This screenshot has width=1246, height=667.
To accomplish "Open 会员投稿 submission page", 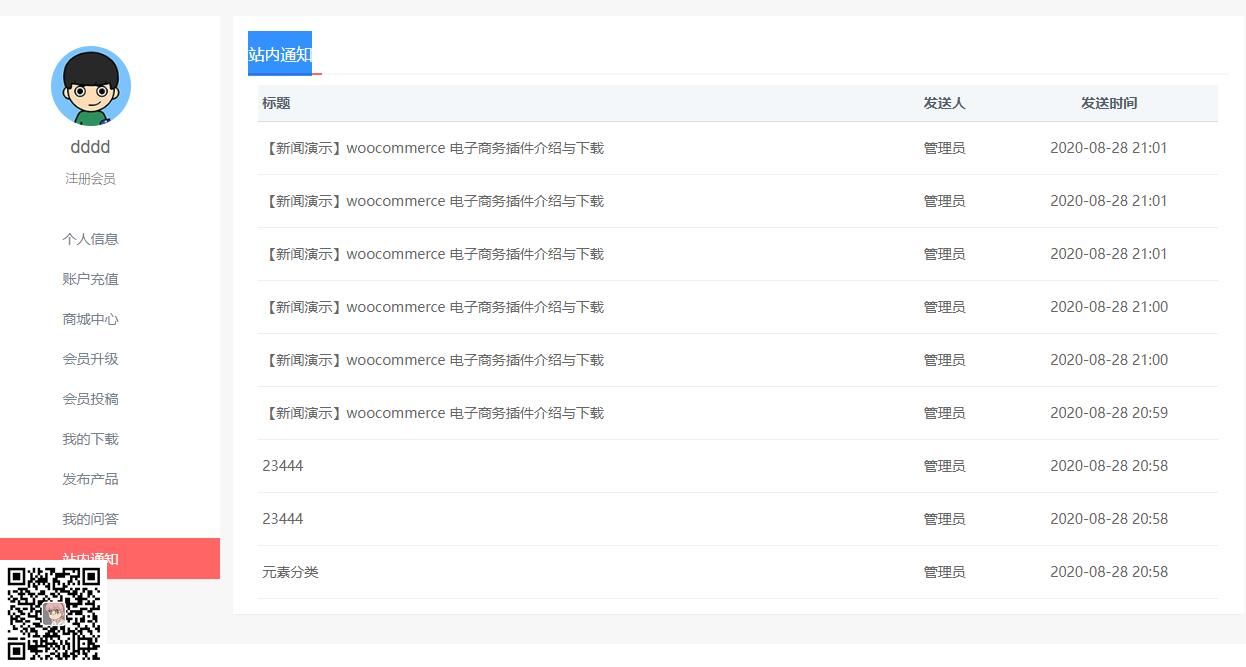I will (90, 399).
